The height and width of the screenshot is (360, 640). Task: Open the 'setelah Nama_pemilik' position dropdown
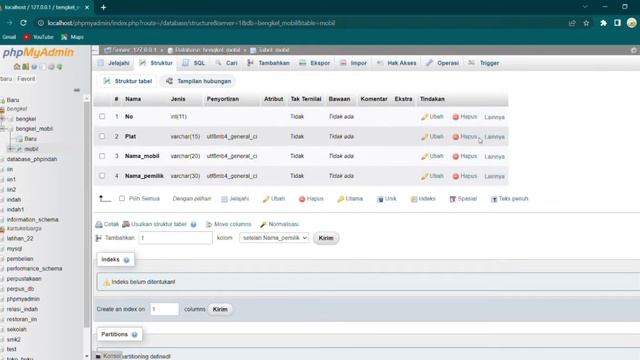(274, 238)
